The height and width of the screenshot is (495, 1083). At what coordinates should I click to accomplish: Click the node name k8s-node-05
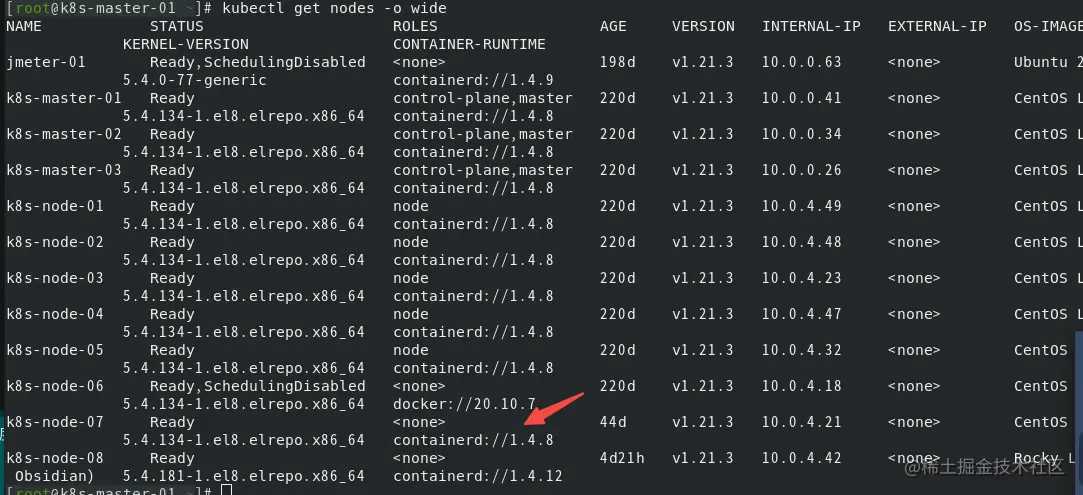(x=55, y=349)
